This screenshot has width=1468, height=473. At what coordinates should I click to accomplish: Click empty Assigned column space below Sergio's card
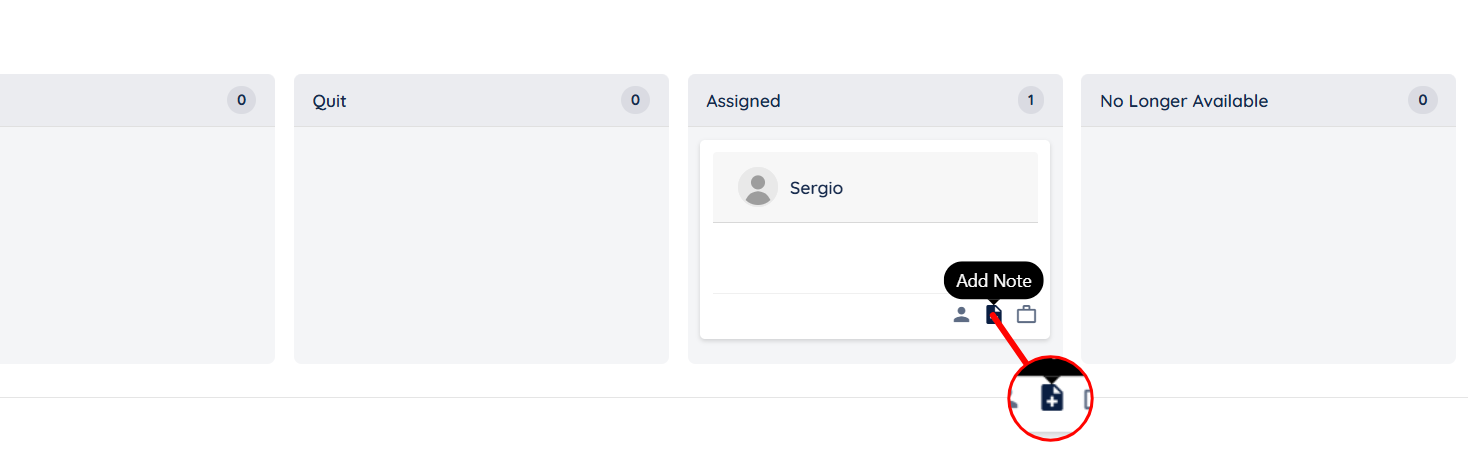tap(875, 351)
